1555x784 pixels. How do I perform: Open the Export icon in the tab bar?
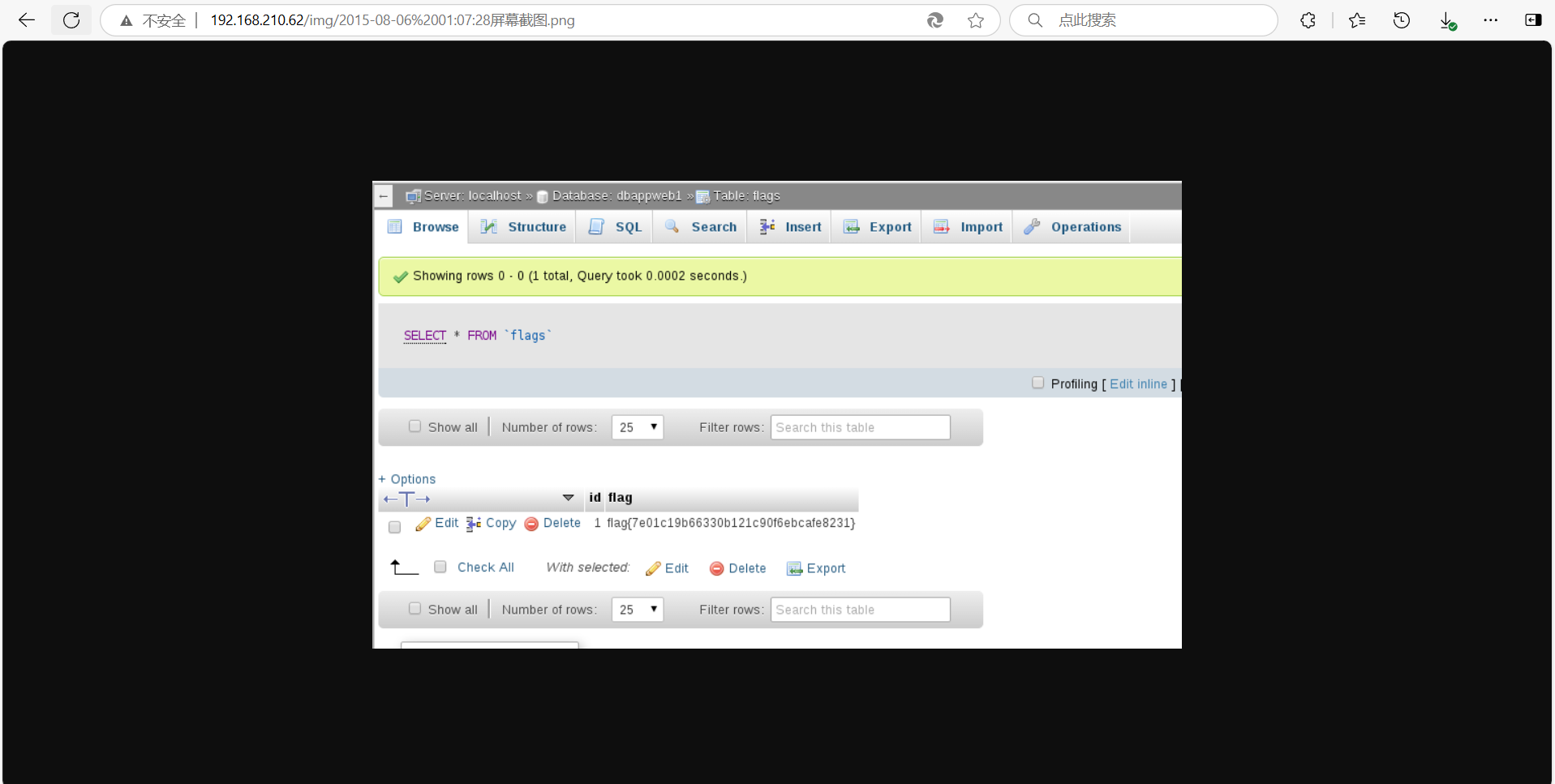[x=853, y=226]
